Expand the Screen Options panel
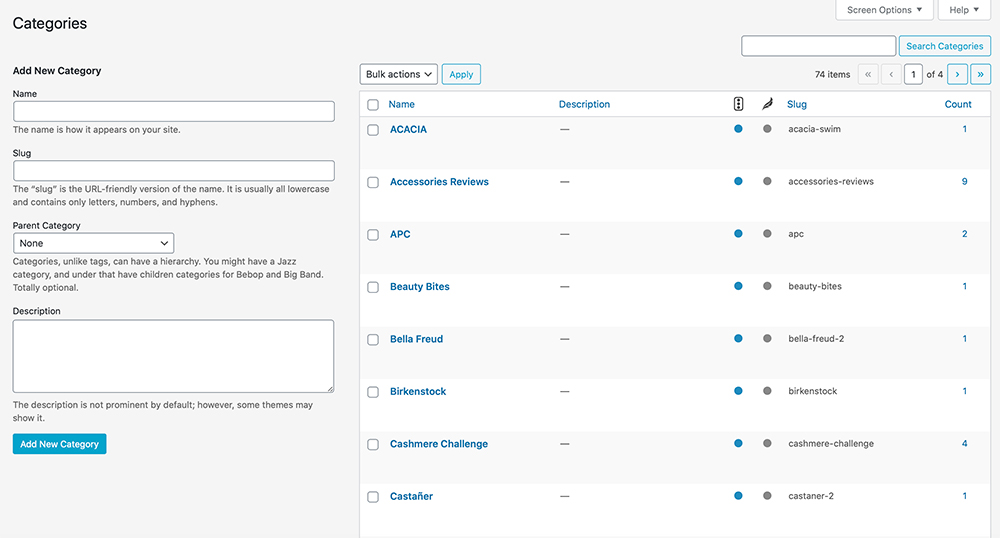This screenshot has width=1000, height=538. pyautogui.click(x=884, y=10)
